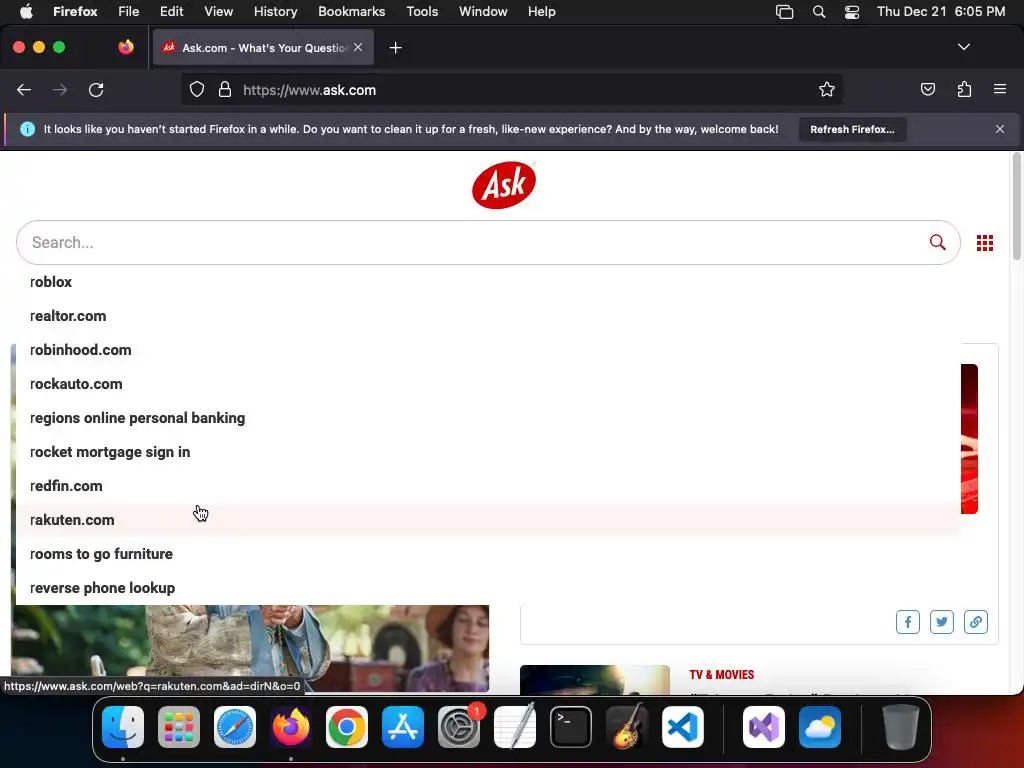The image size is (1024, 768).
Task: Open the History menu
Action: [275, 12]
